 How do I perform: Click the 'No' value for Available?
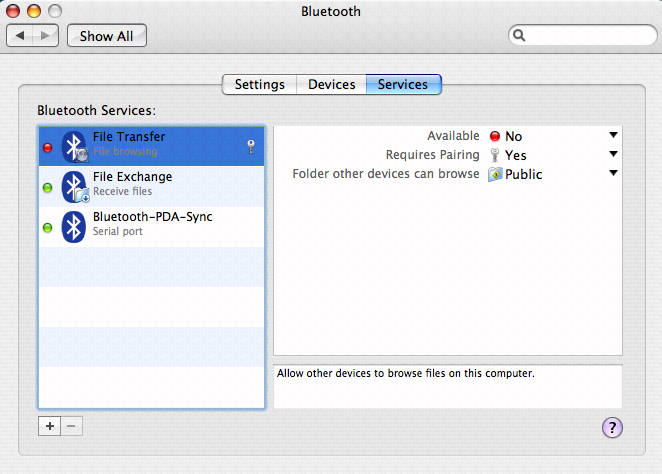[x=513, y=136]
